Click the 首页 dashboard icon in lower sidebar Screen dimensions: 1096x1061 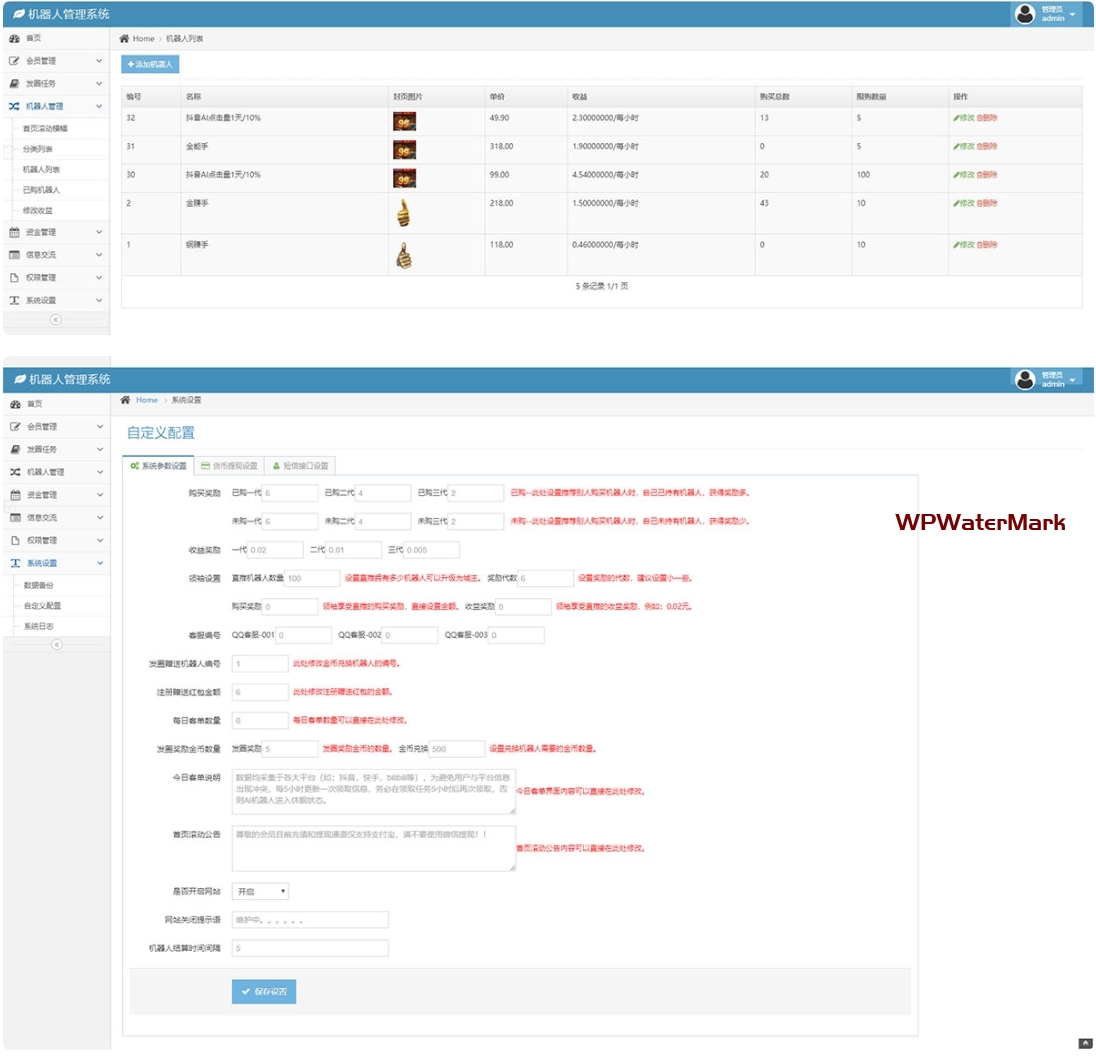15,404
